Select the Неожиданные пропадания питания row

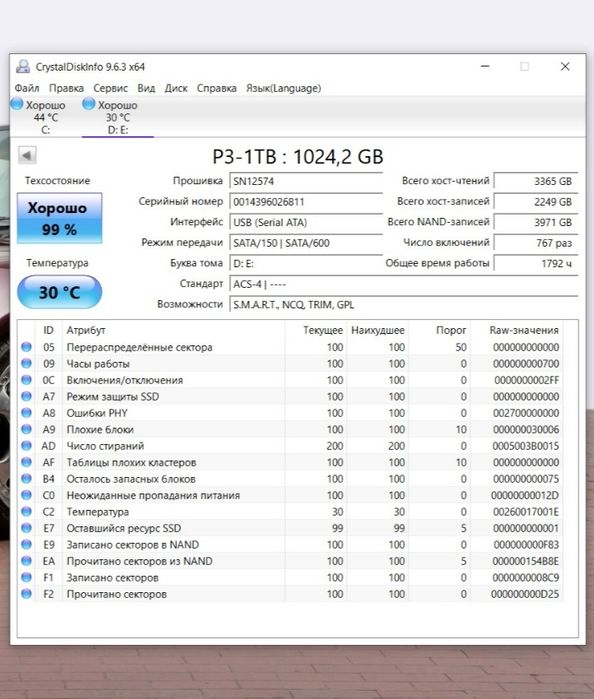coord(290,495)
